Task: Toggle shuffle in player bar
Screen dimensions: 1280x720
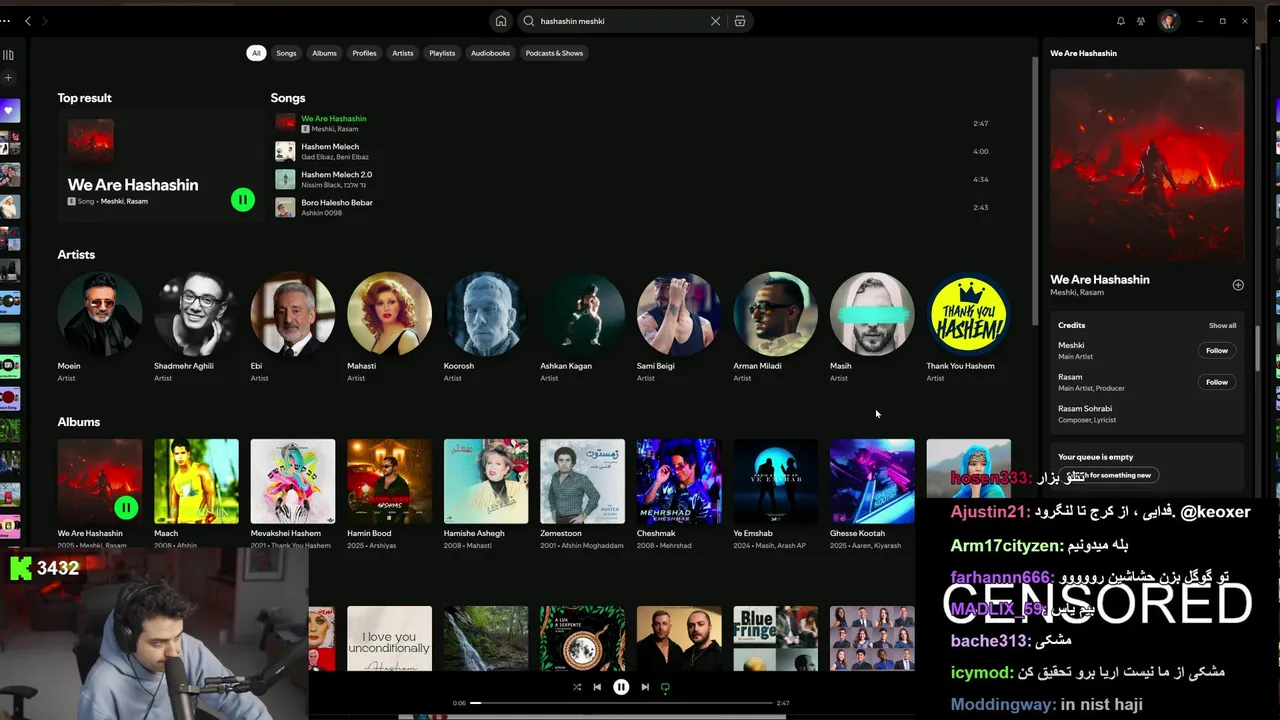Action: (x=577, y=687)
